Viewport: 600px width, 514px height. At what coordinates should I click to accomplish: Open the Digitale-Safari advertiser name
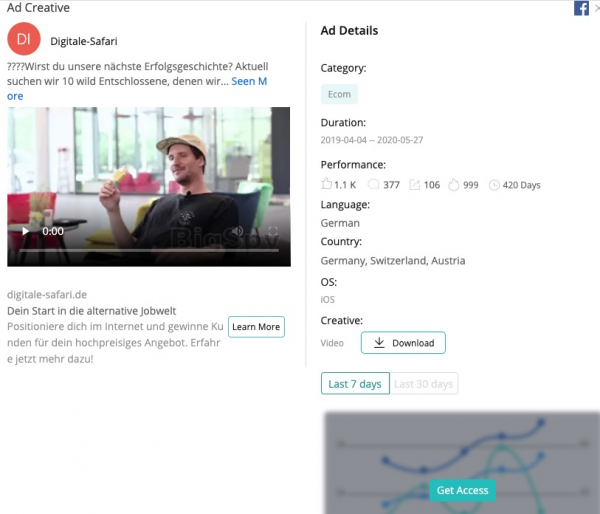click(x=84, y=42)
